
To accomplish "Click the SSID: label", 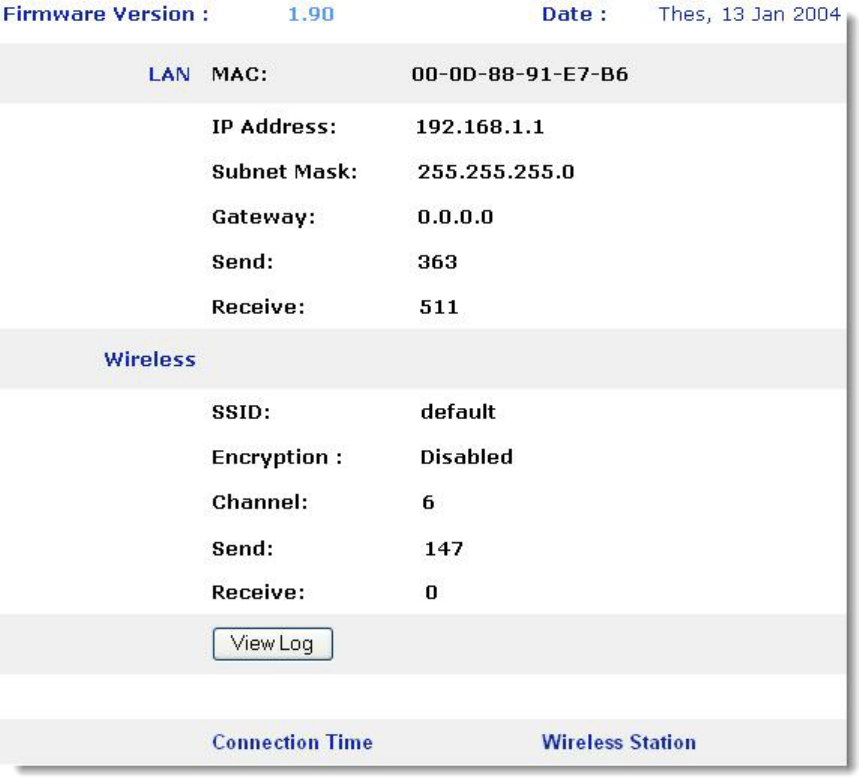I will [x=241, y=412].
